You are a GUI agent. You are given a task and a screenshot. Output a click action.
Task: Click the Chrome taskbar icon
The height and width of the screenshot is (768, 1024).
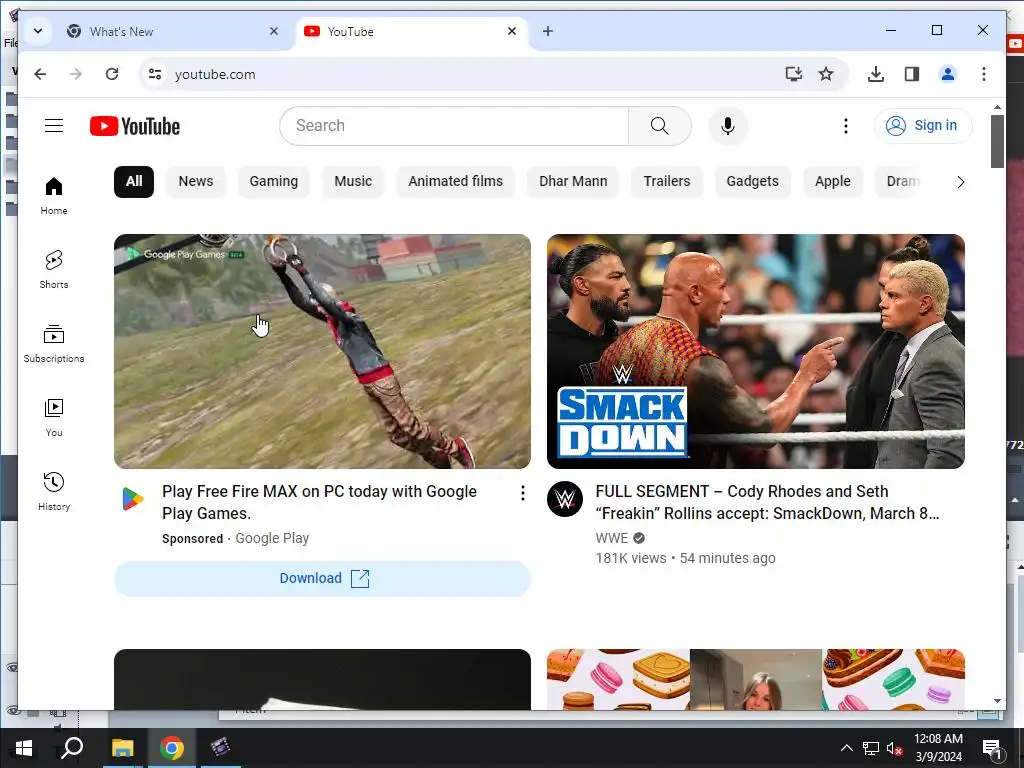(171, 748)
